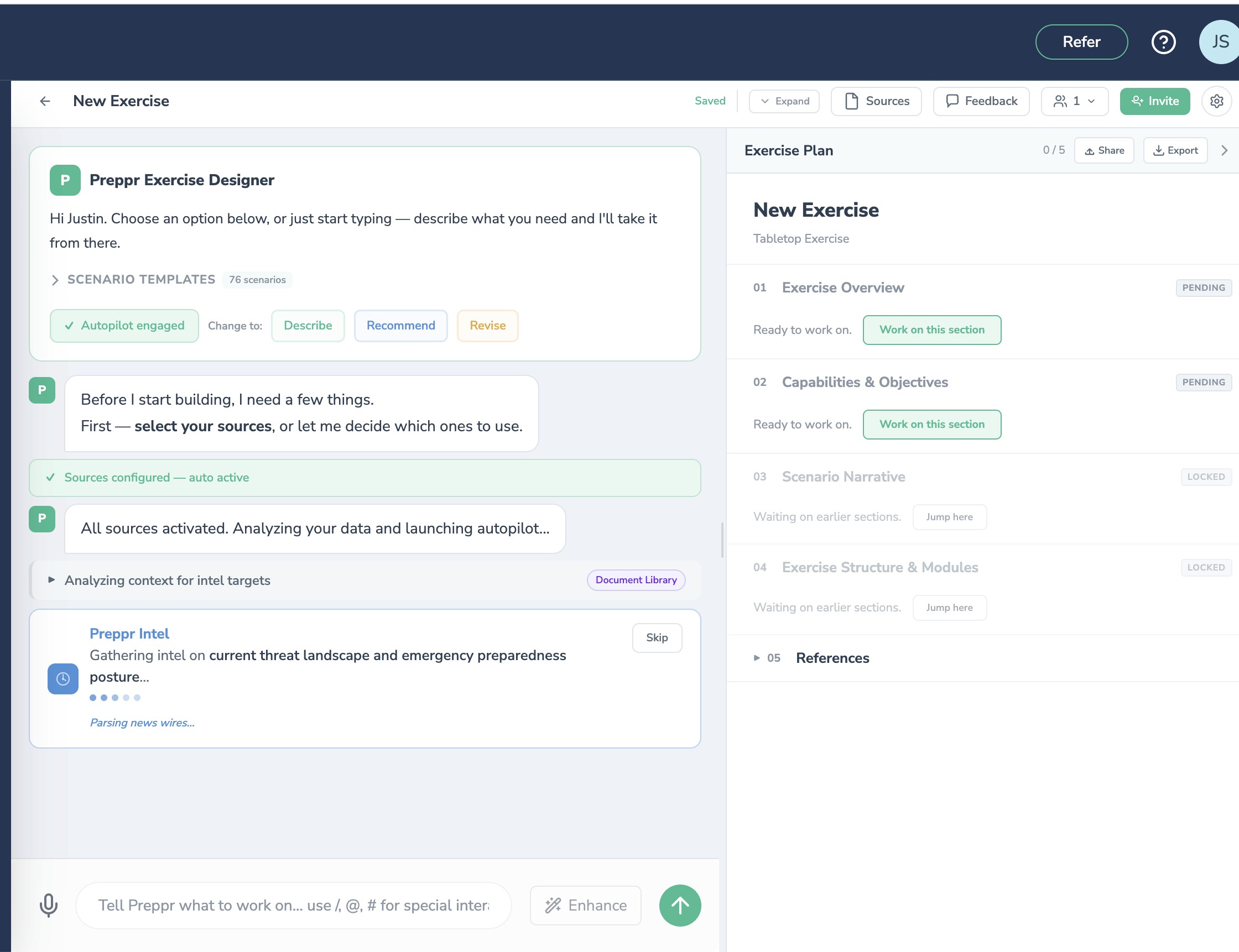Open the JS user avatar
The image size is (1239, 952).
1219,42
